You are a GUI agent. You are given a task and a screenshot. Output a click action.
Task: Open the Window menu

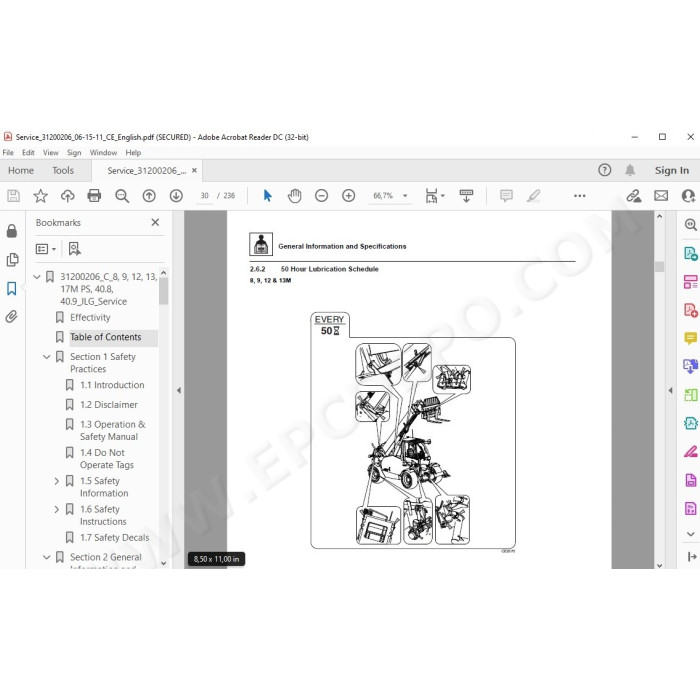(x=103, y=153)
